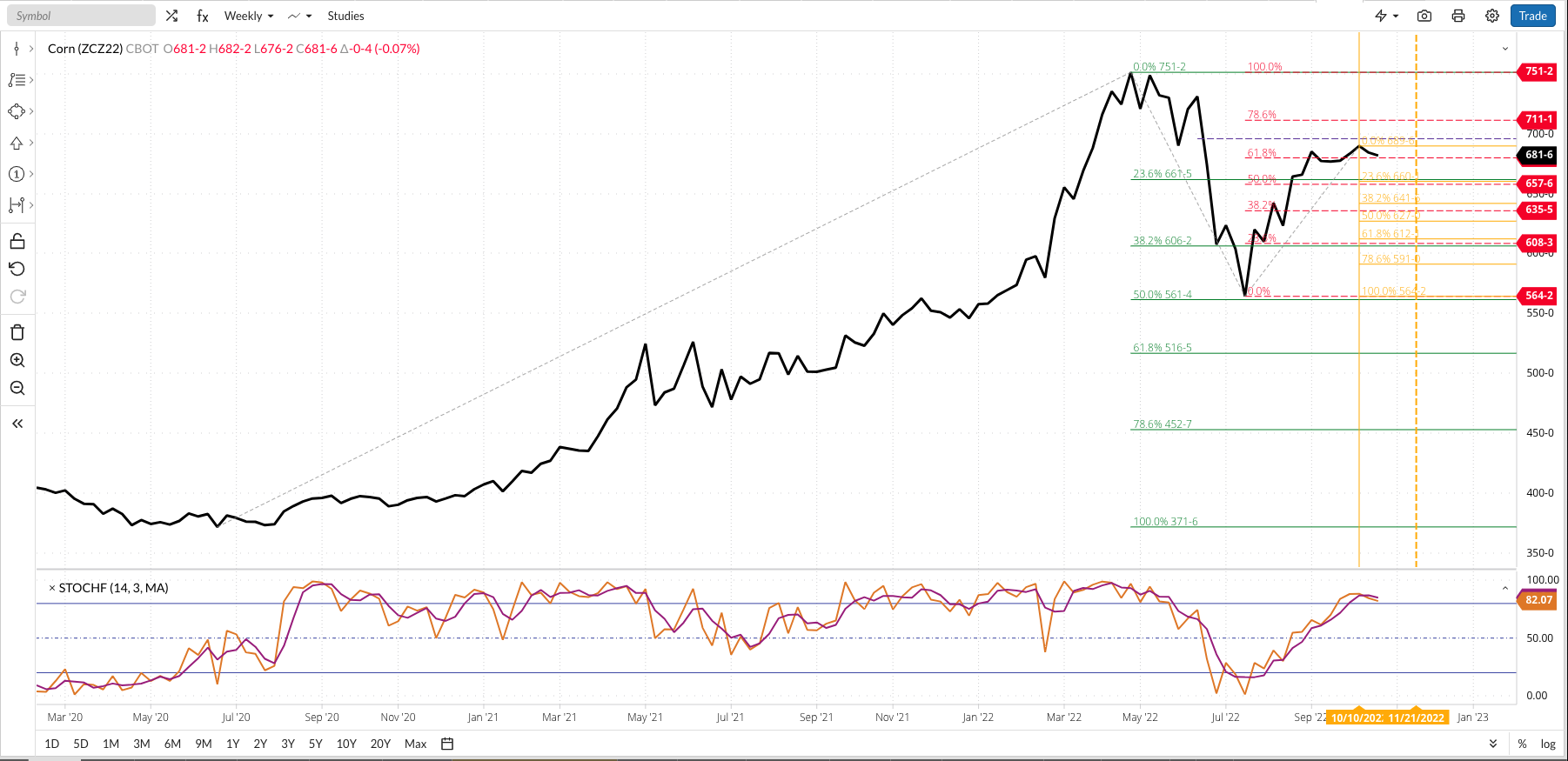Click the double chevron at bottom right

tap(1493, 744)
